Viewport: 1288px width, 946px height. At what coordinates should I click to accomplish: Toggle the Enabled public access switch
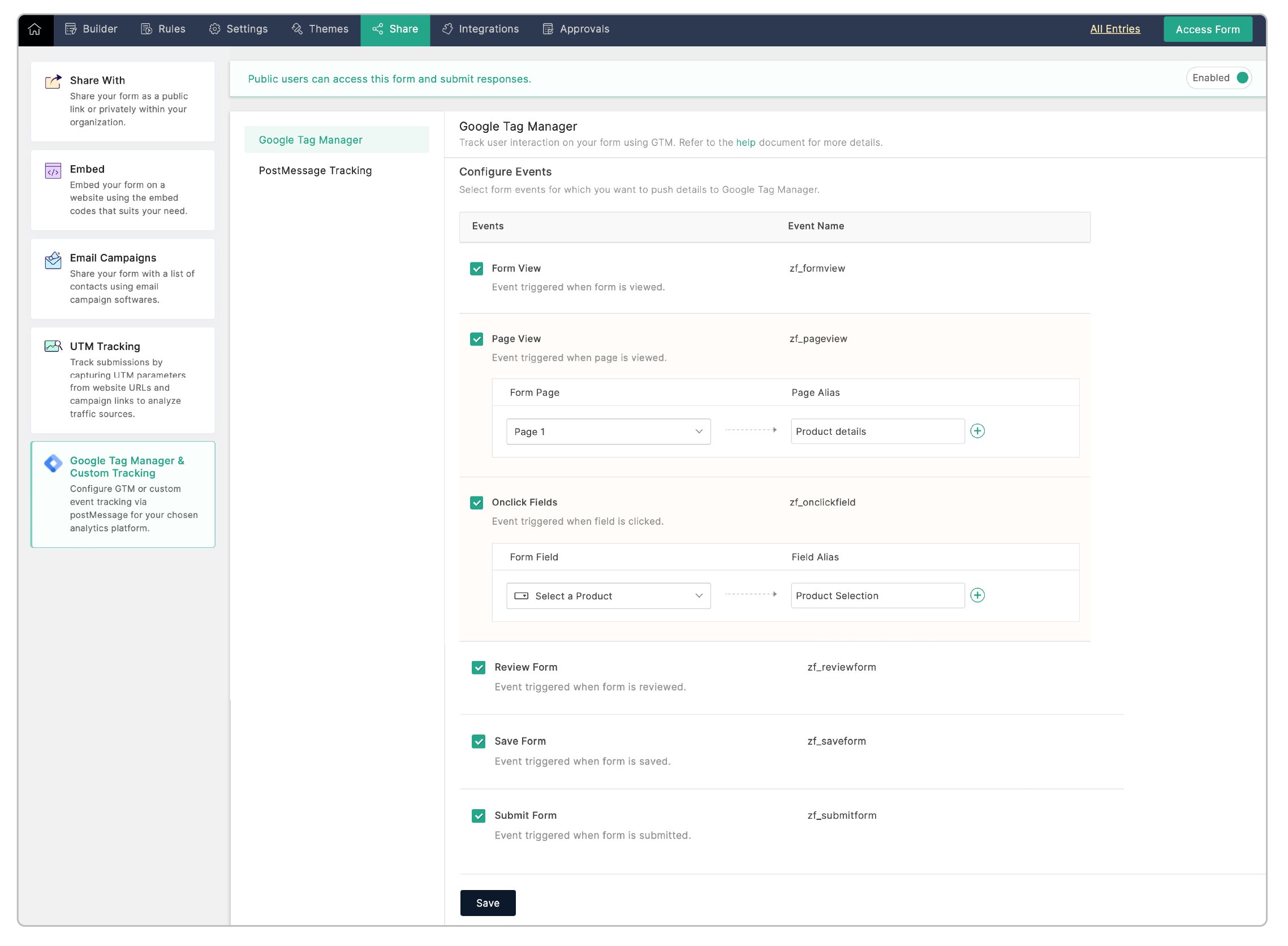(1241, 78)
